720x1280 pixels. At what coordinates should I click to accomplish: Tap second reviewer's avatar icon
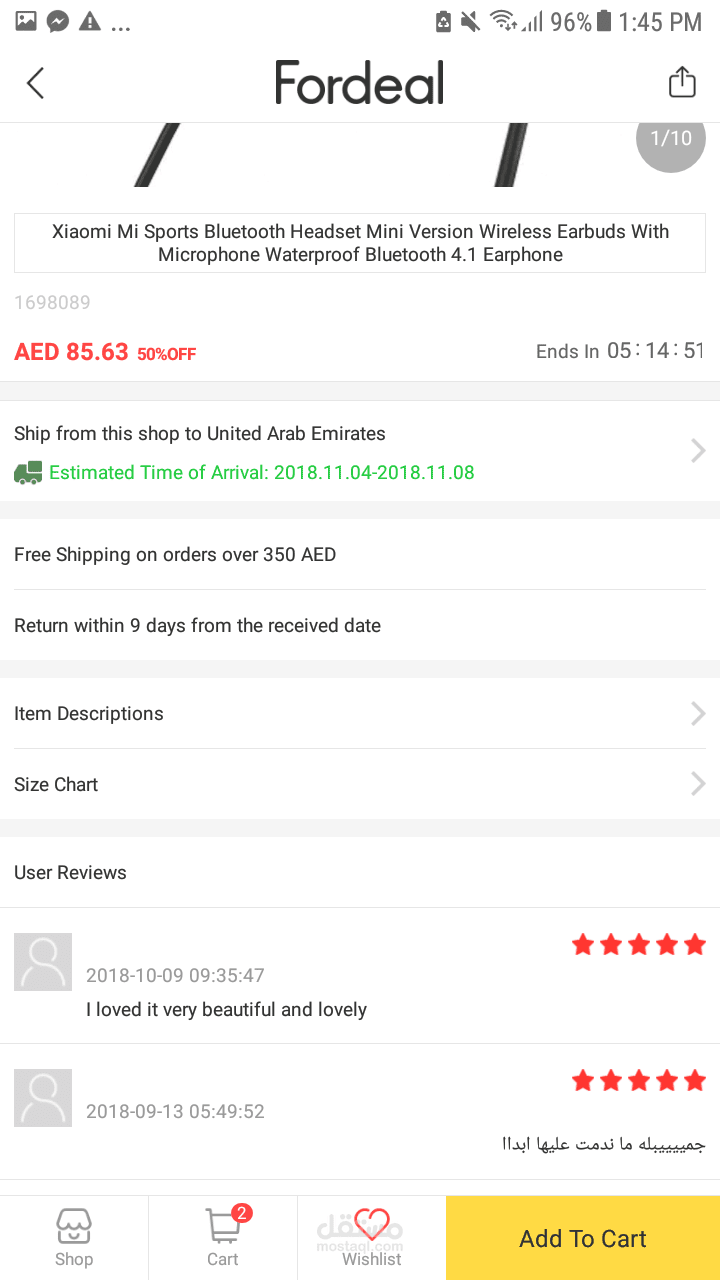click(x=43, y=1098)
